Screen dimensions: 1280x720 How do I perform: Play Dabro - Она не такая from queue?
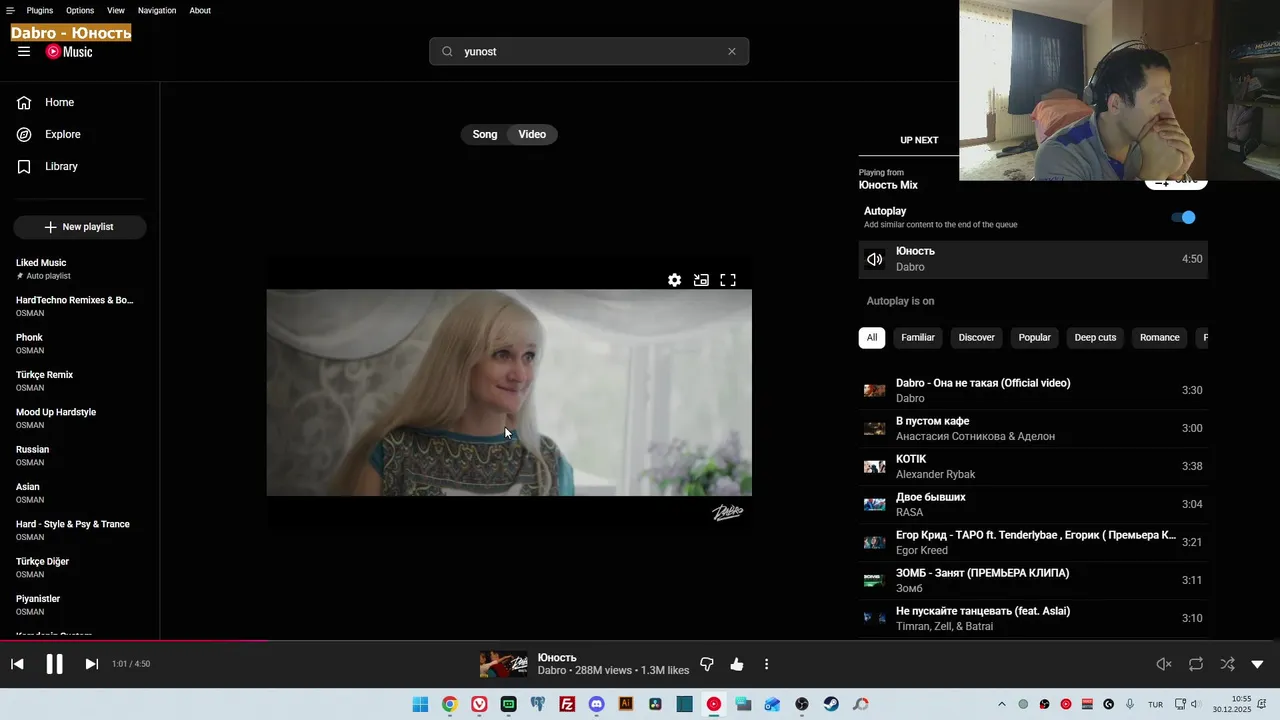(1033, 390)
